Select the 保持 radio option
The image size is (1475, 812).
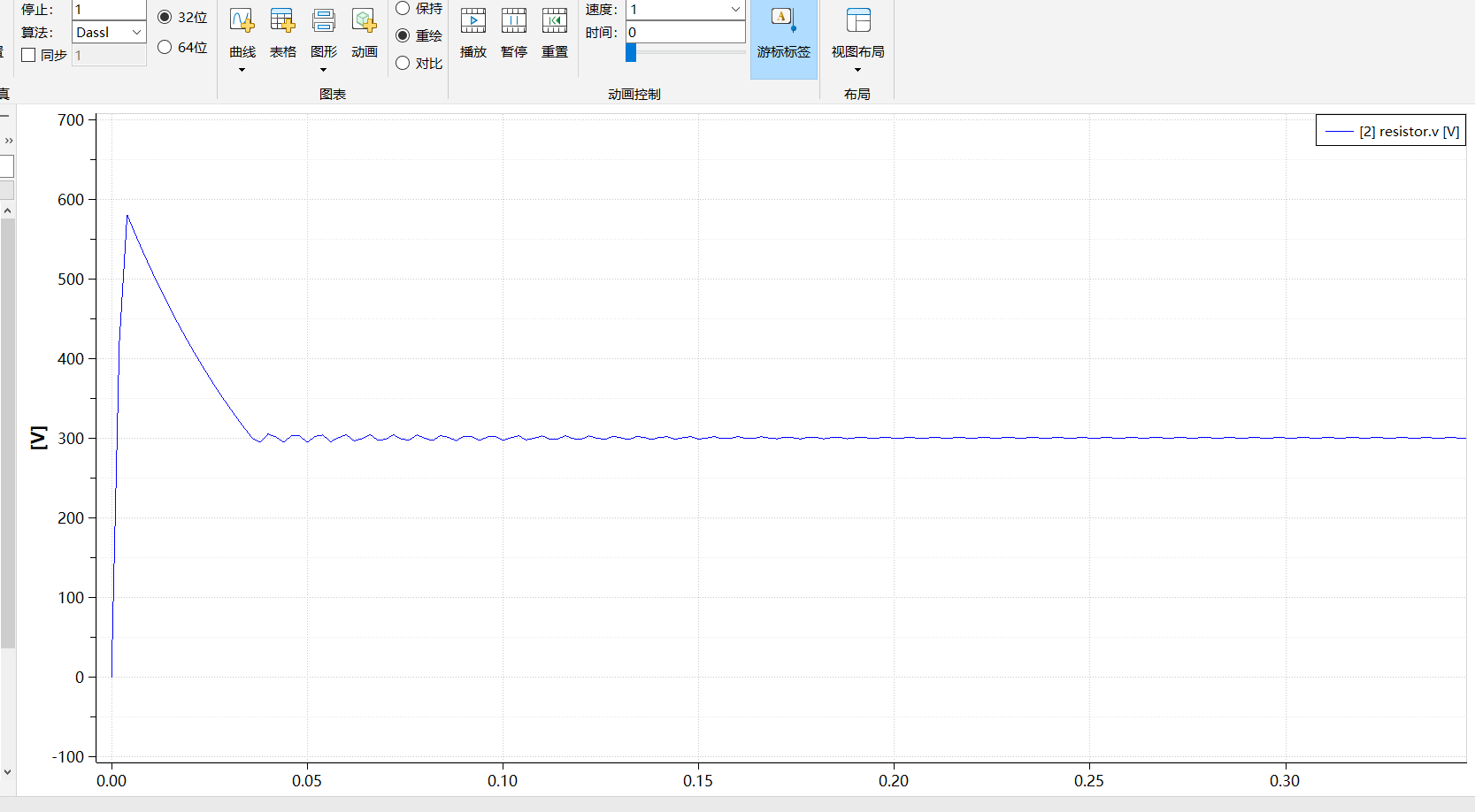pos(403,8)
